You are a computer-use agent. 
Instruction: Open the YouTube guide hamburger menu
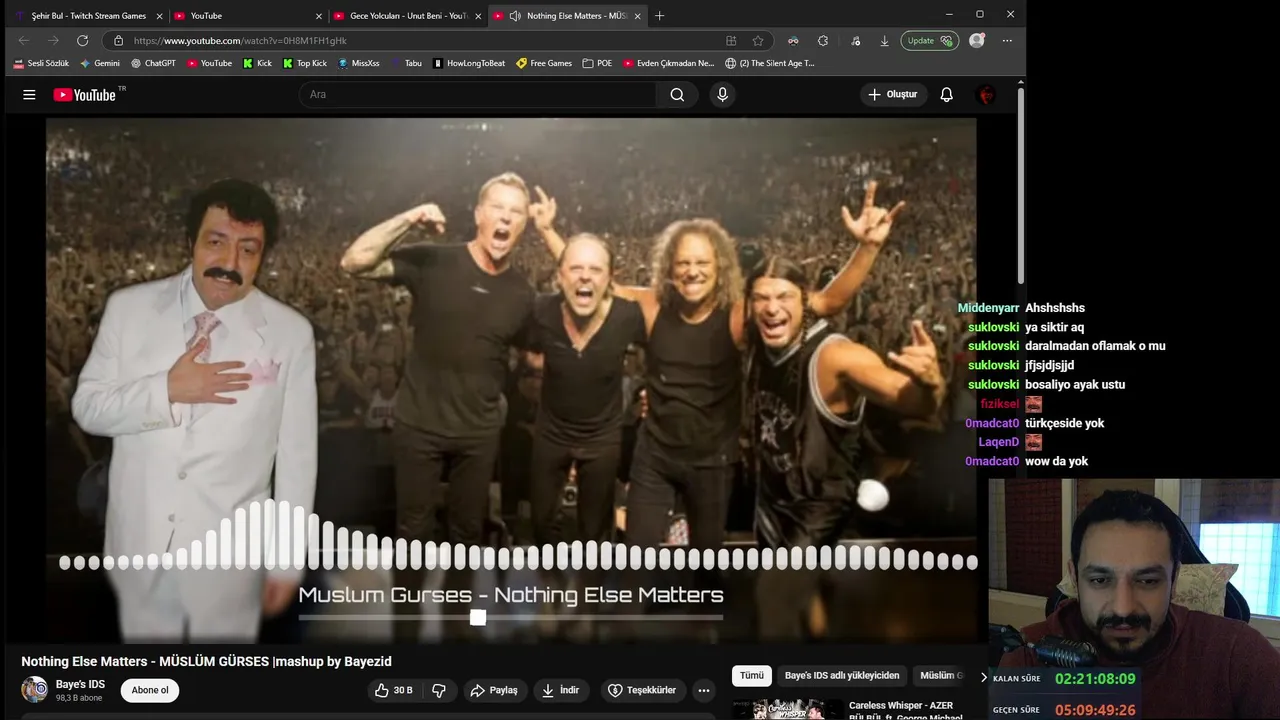coord(29,94)
